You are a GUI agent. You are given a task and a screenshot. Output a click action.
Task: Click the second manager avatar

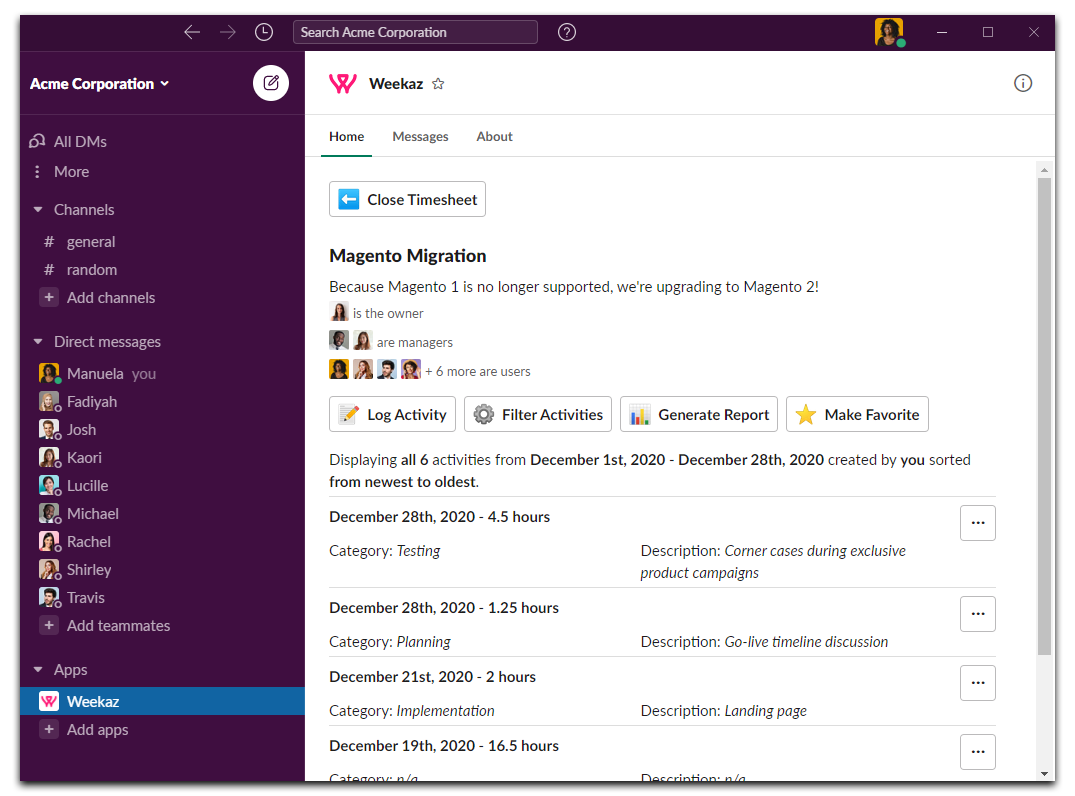[363, 340]
